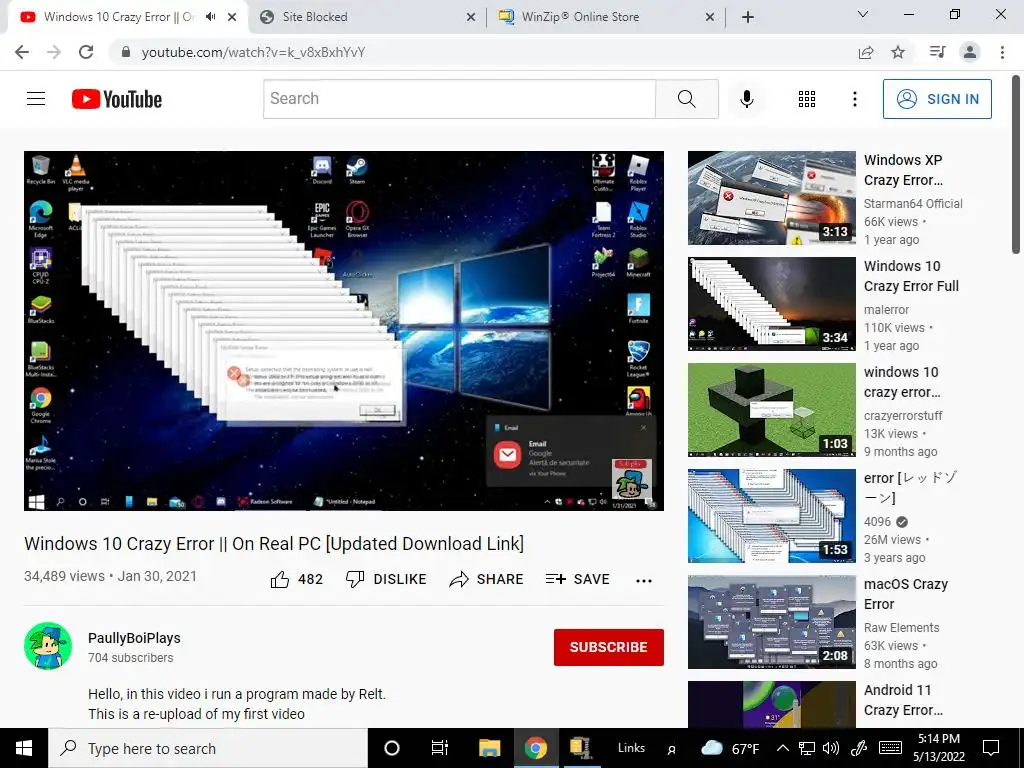Viewport: 1024px width, 768px height.
Task: Adjust volume from system tray speaker
Action: tap(831, 748)
